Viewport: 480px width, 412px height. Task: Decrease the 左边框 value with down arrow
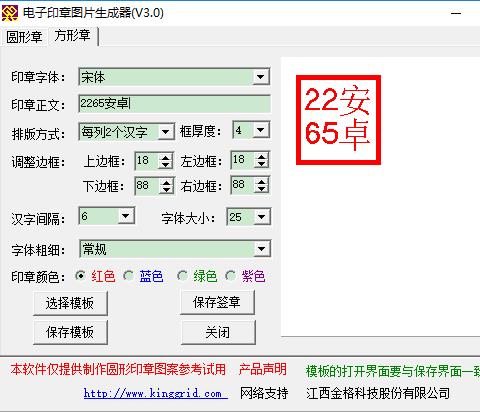(x=262, y=164)
